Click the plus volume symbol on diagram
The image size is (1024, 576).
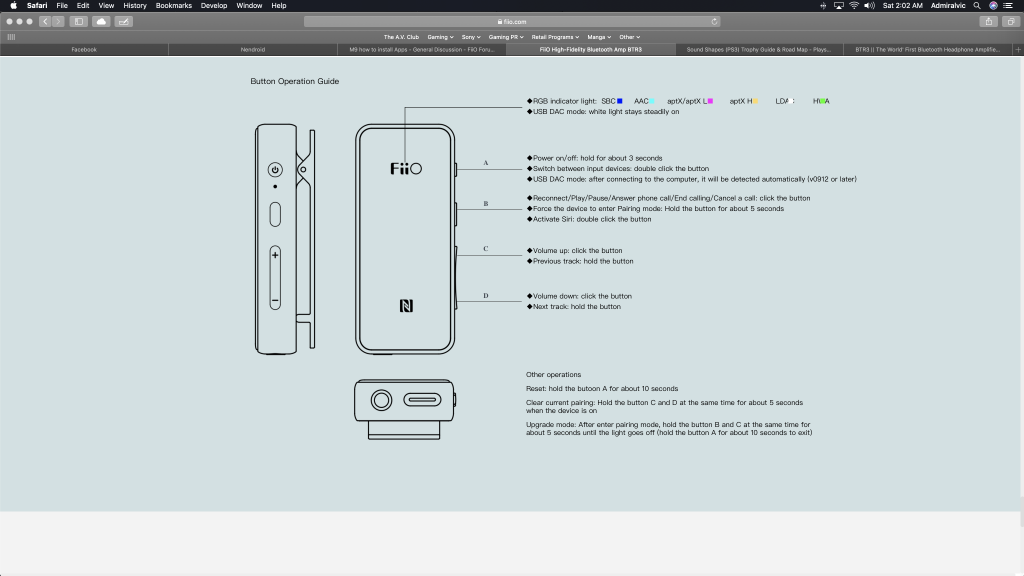tap(275, 255)
